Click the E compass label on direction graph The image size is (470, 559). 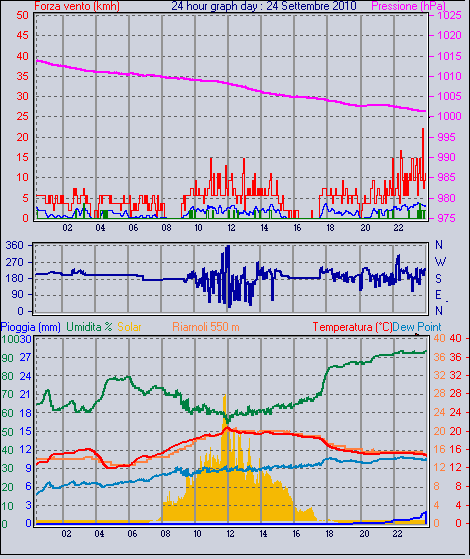coord(438,295)
